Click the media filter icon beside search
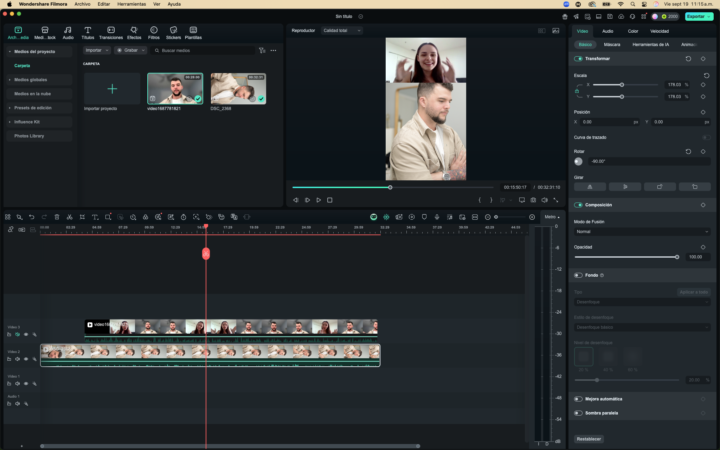720x450 pixels. (x=262, y=51)
